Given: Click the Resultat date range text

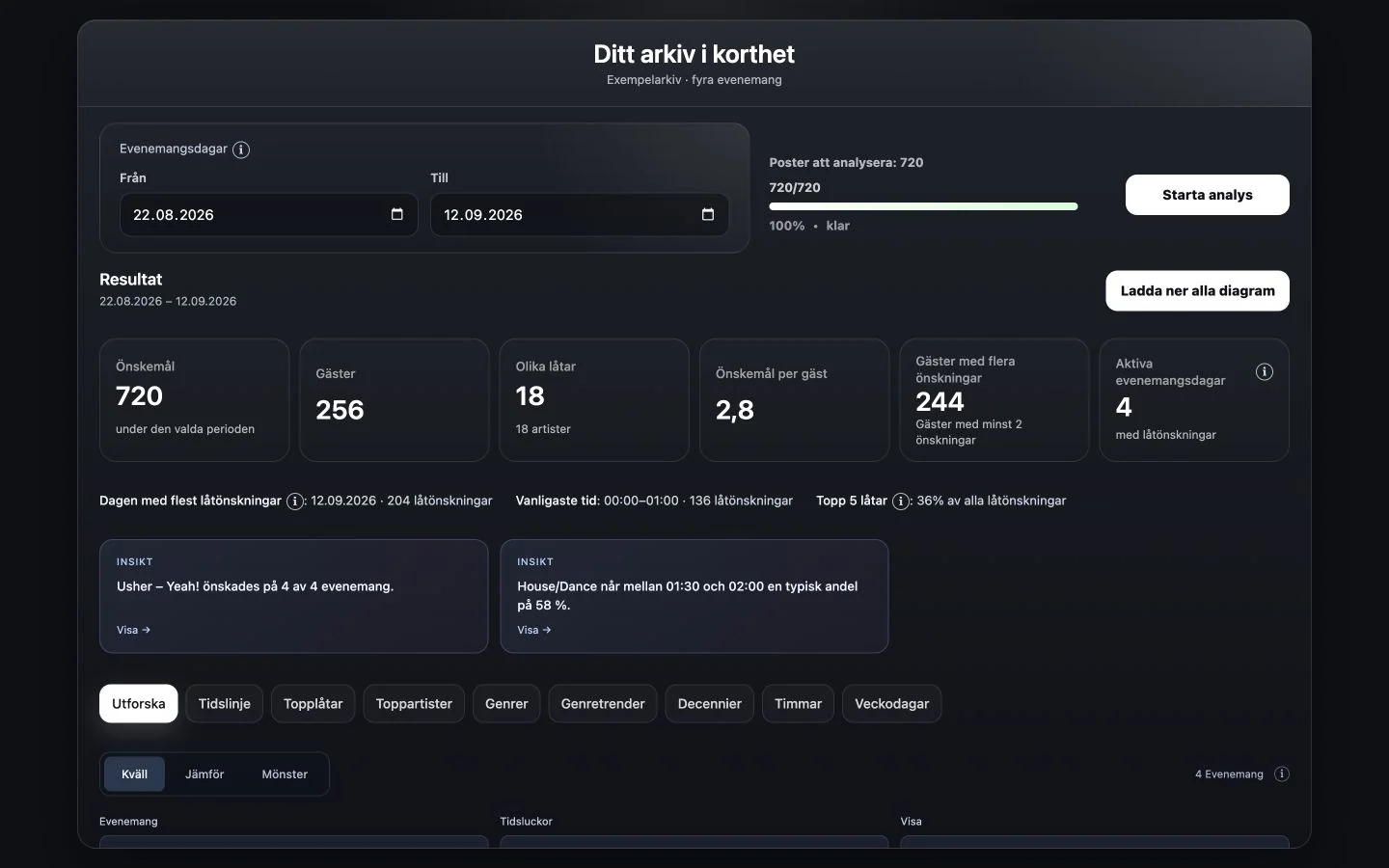Looking at the screenshot, I should point(168,301).
